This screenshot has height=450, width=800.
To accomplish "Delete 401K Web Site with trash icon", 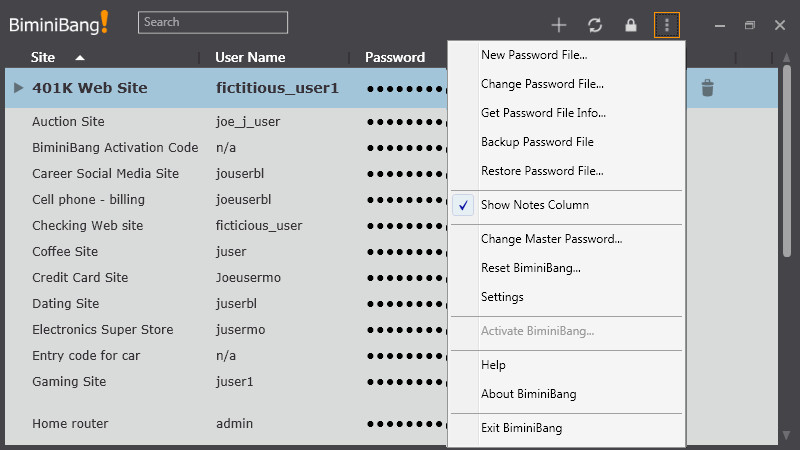I will tap(707, 88).
